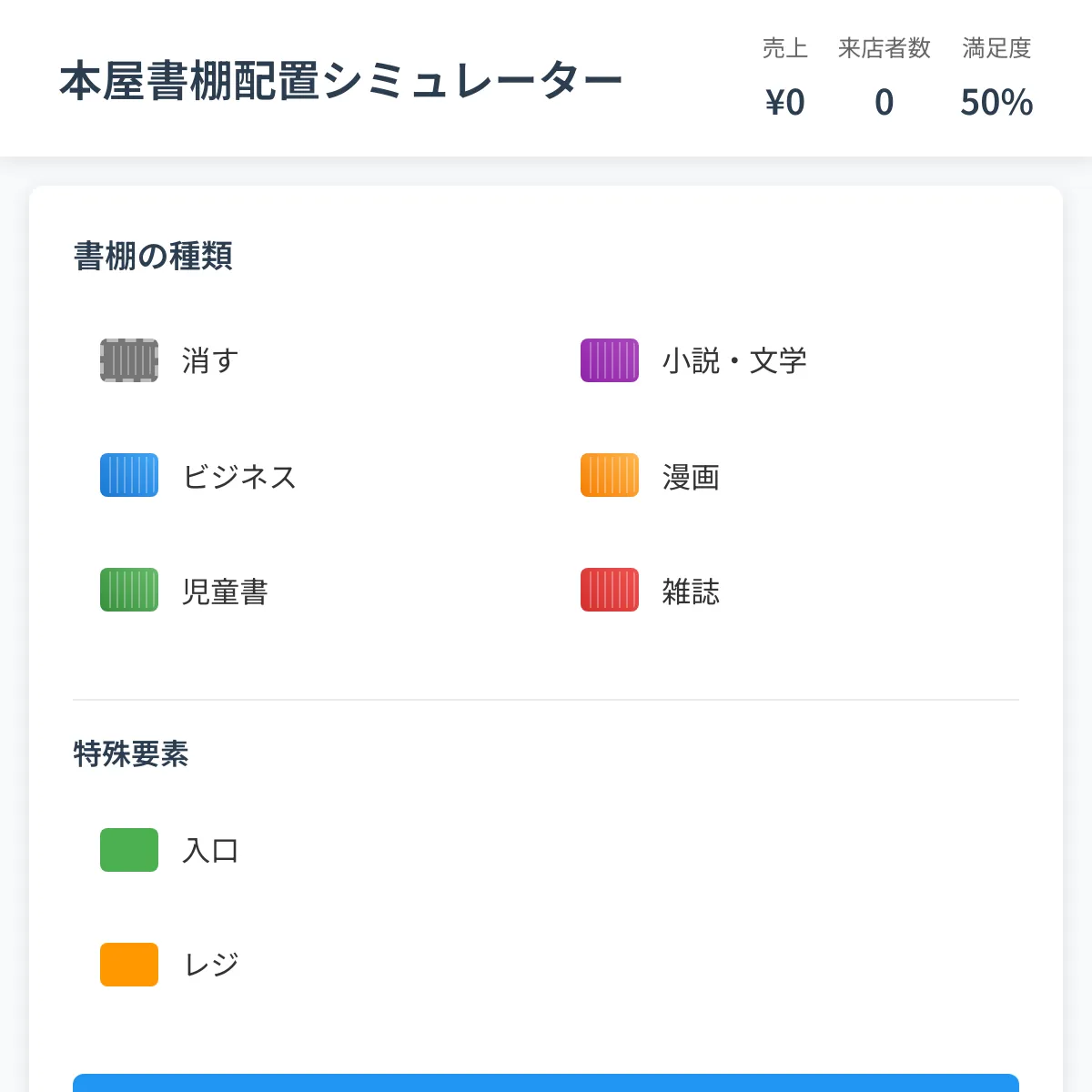
Task: Click the 雑誌 text label
Action: pyautogui.click(x=691, y=591)
